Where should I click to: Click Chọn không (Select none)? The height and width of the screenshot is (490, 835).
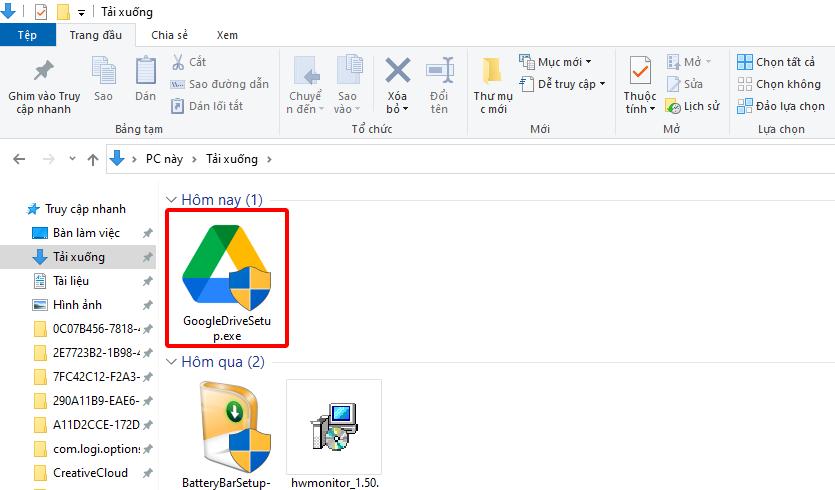pos(779,84)
